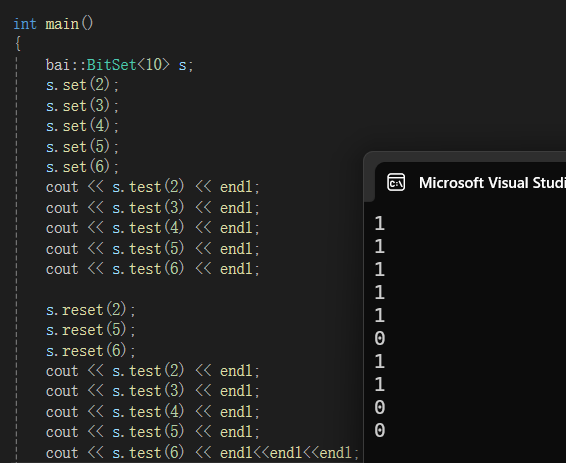Click the first 'cout << s.test(6) << endl;' line
The image size is (566, 463).
tap(152, 269)
